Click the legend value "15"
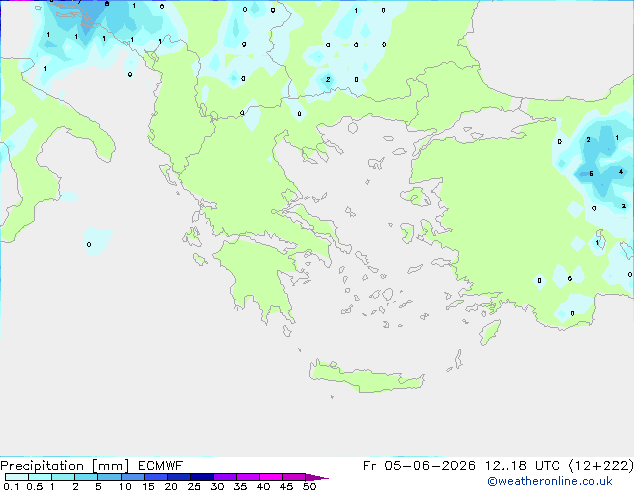The width and height of the screenshot is (634, 490). (x=148, y=486)
